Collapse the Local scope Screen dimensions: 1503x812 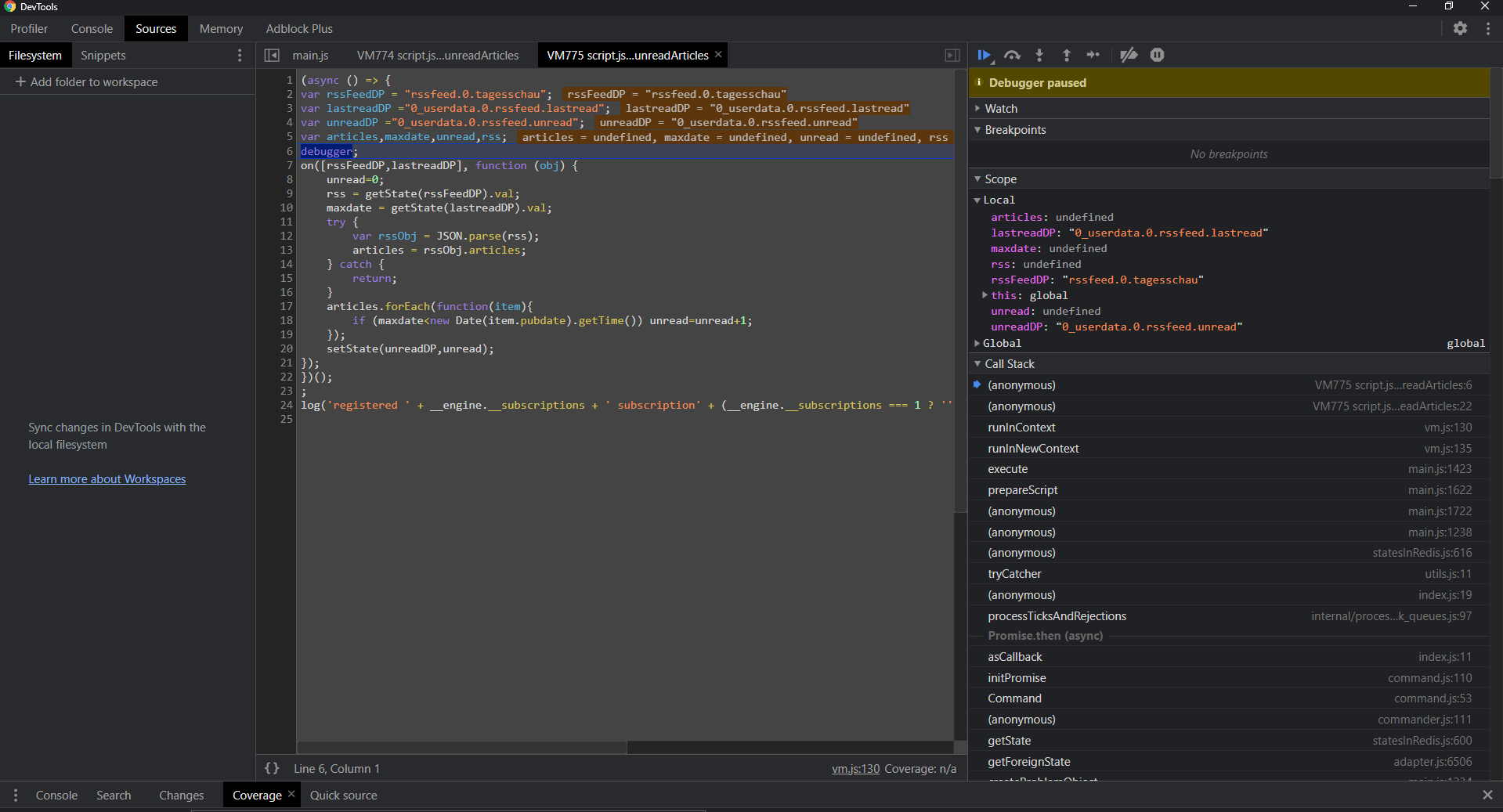coord(977,200)
